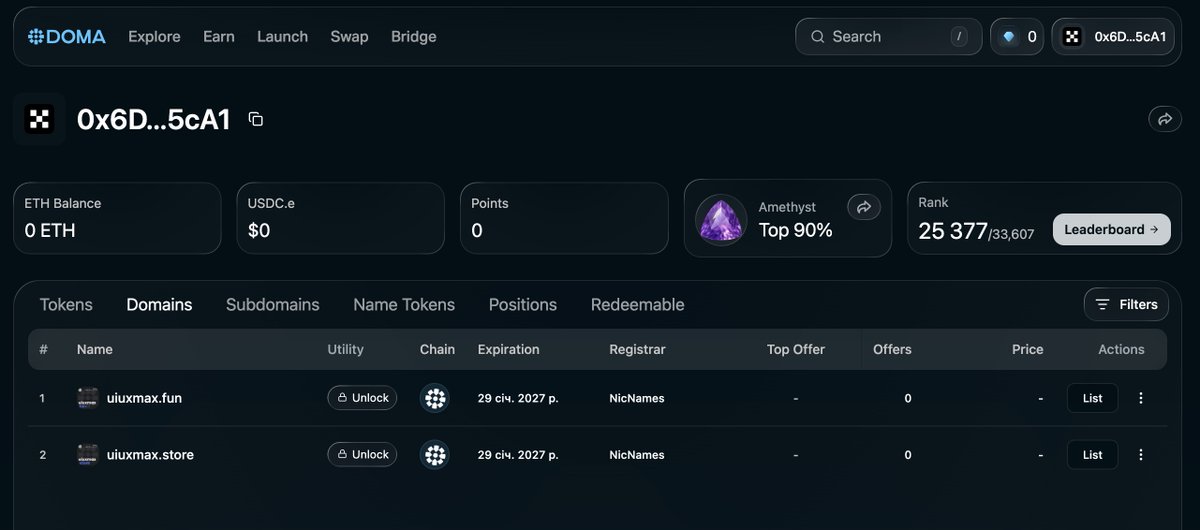Click the Amethyst gem image
1200x530 pixels.
721,219
